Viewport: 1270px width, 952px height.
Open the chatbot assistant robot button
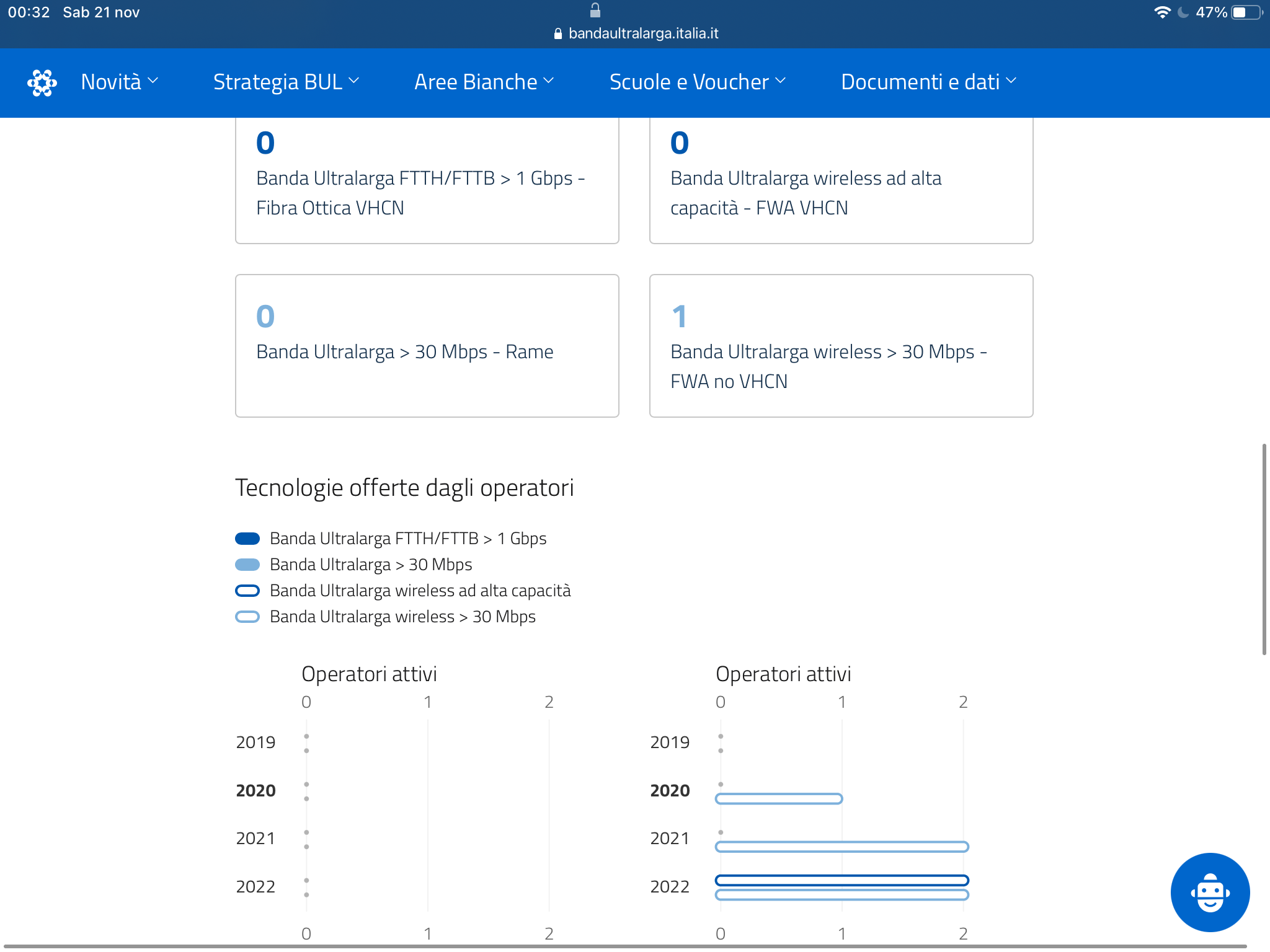[x=1209, y=892]
